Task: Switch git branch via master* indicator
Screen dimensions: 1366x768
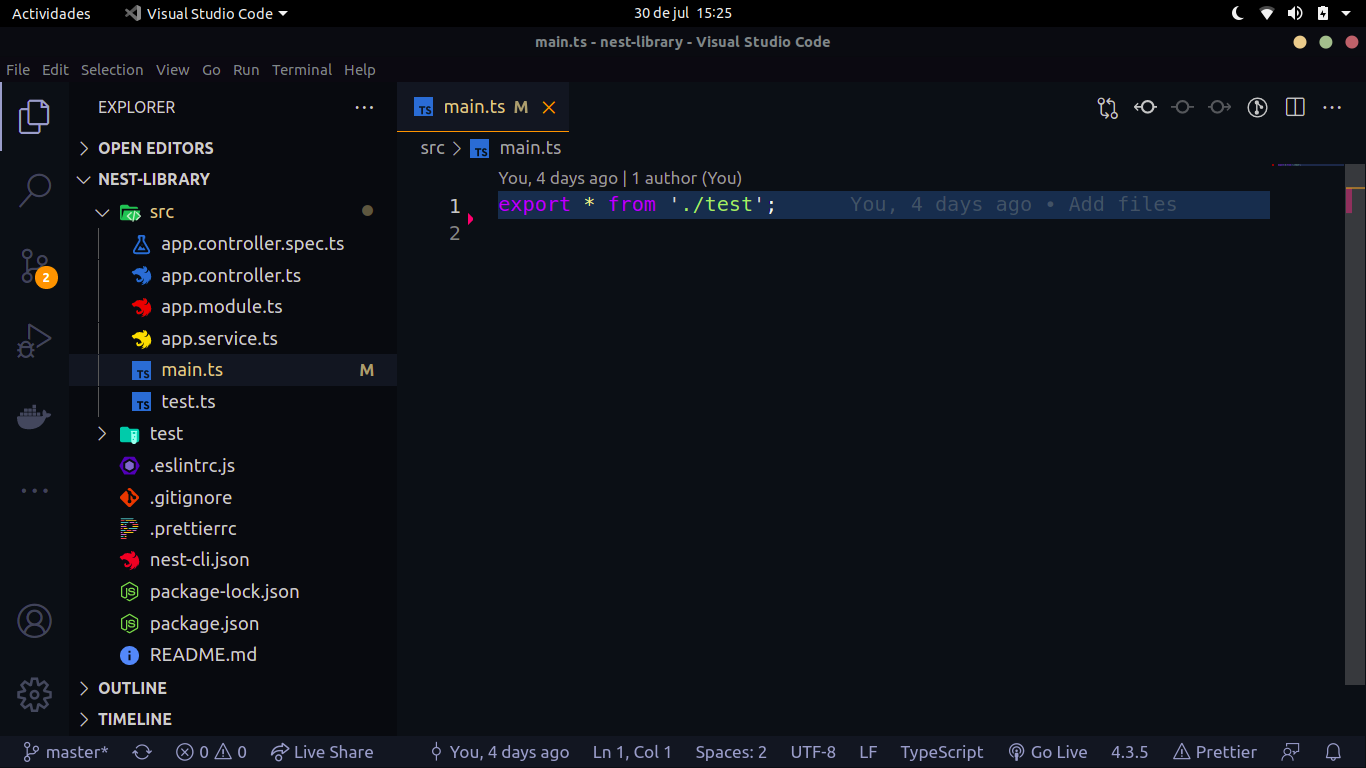Action: pyautogui.click(x=66, y=752)
